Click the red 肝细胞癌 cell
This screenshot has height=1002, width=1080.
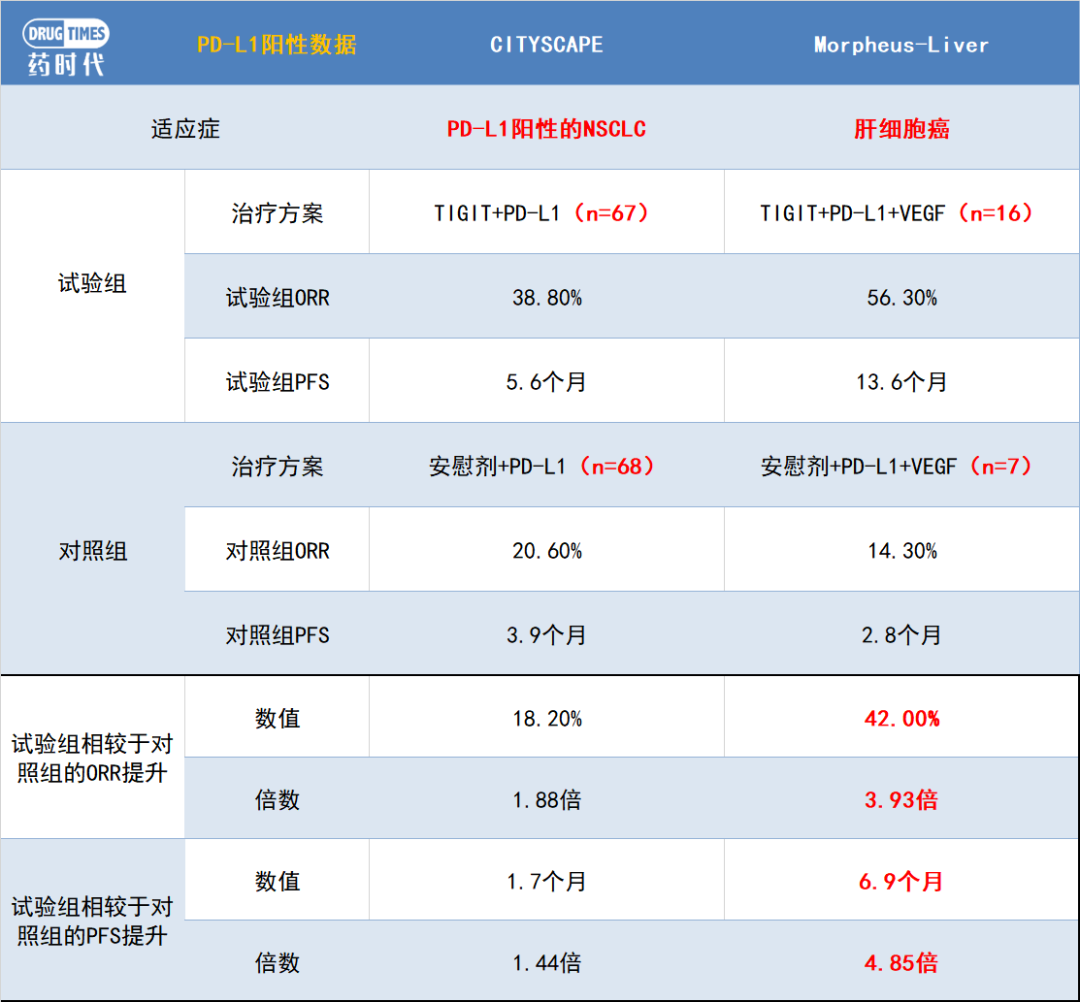click(x=901, y=129)
